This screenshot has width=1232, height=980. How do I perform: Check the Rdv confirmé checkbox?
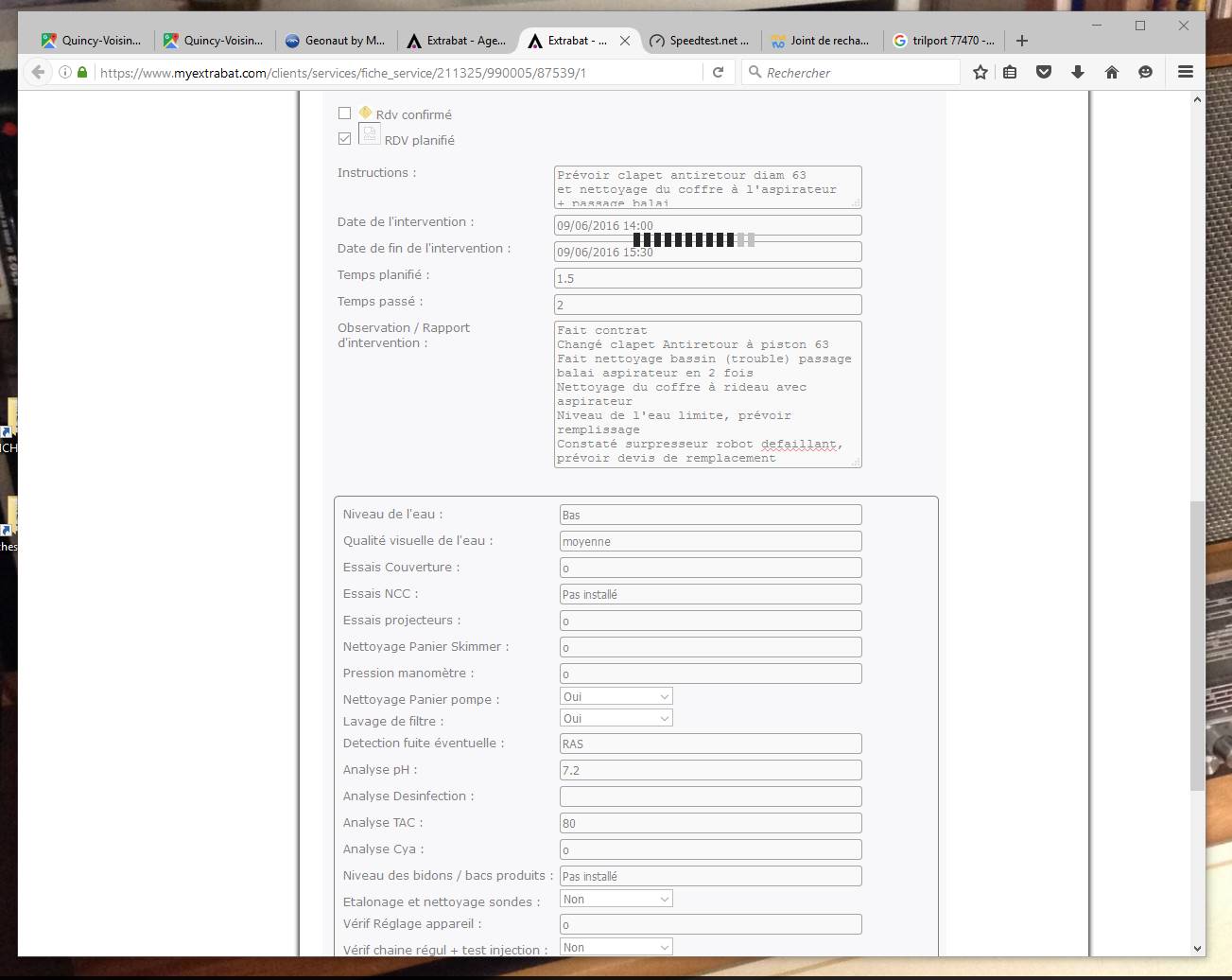pos(345,114)
